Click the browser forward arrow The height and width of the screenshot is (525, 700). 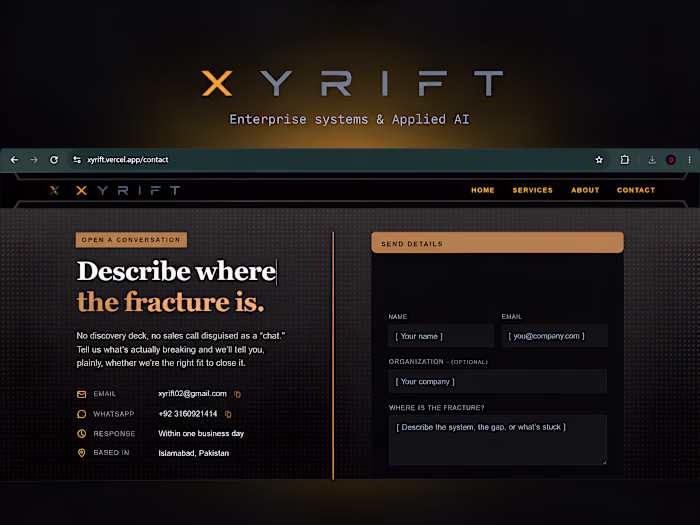coord(34,160)
